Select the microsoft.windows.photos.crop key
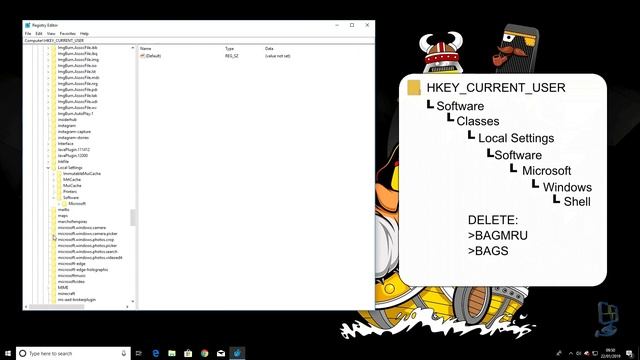The height and width of the screenshot is (360, 640). [86, 240]
